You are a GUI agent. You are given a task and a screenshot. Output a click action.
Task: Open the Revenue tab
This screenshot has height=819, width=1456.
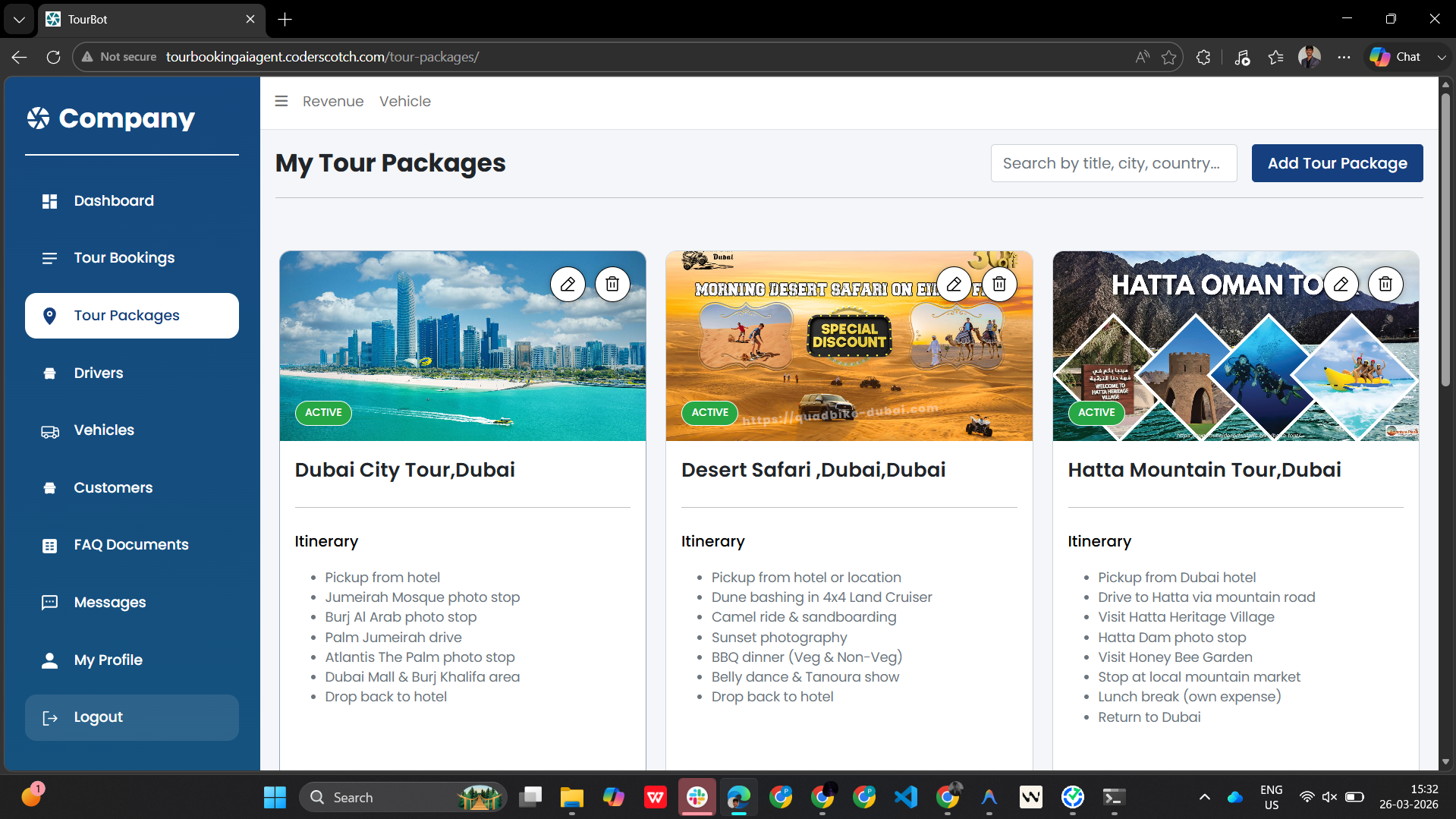click(333, 101)
